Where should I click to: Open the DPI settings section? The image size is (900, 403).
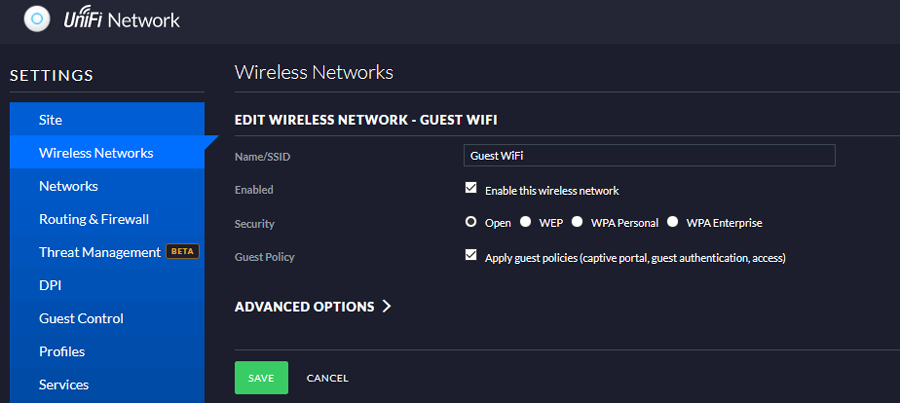50,285
